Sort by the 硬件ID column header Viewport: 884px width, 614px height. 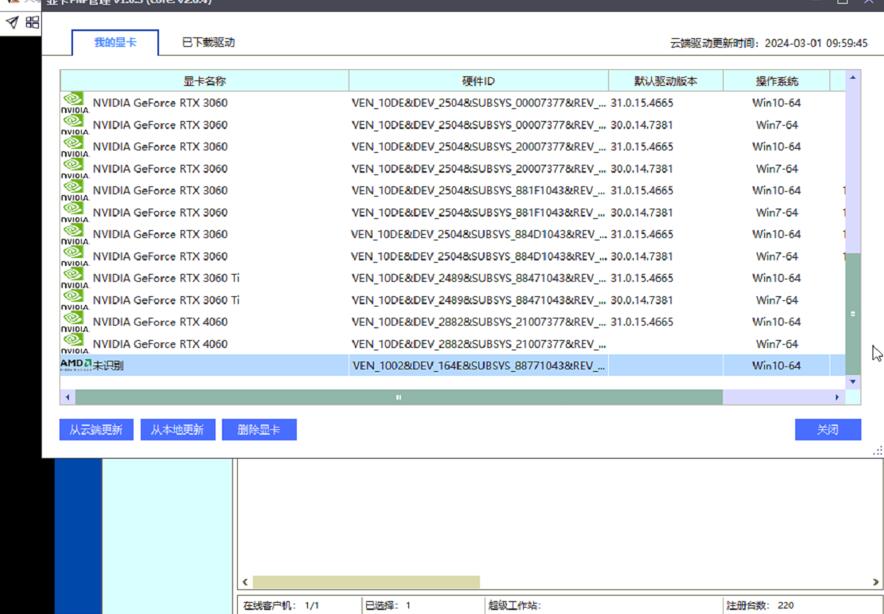click(x=479, y=81)
